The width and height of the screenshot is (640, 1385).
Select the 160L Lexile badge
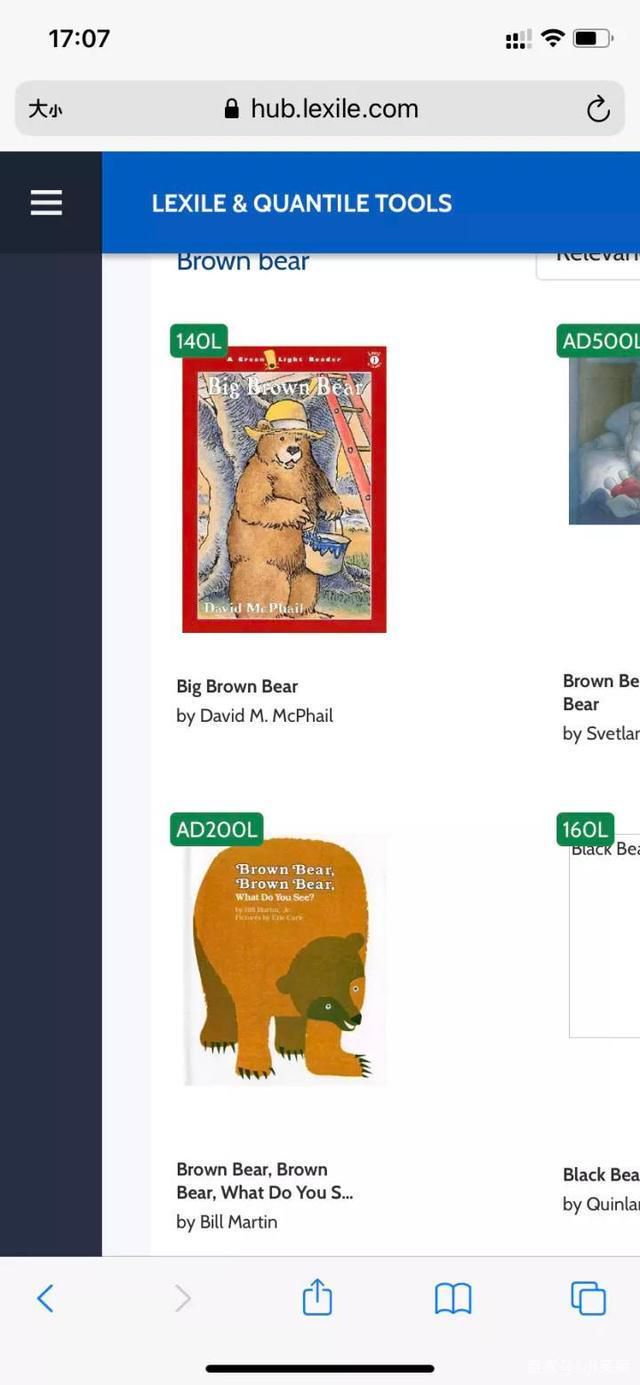point(585,829)
